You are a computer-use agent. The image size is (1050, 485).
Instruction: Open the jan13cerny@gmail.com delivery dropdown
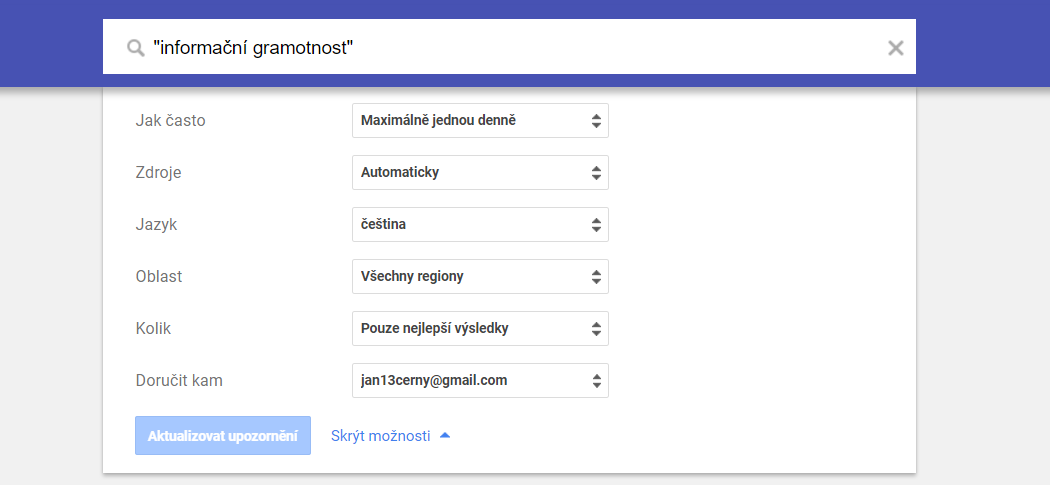[x=480, y=381]
